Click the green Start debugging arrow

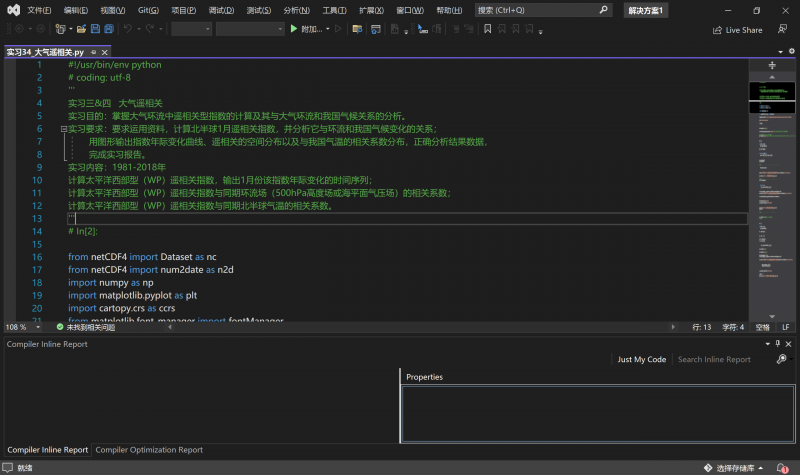click(x=293, y=29)
